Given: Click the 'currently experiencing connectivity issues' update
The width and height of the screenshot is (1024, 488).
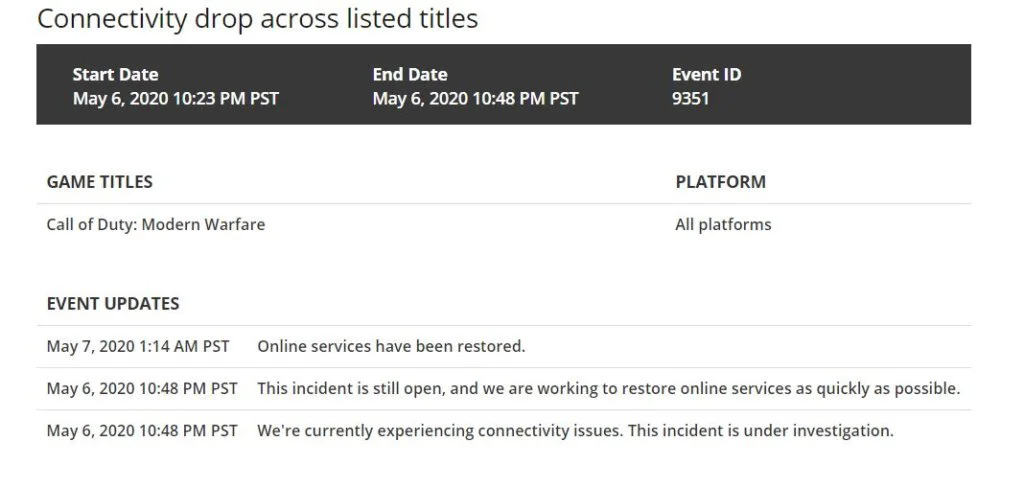Looking at the screenshot, I should point(575,431).
